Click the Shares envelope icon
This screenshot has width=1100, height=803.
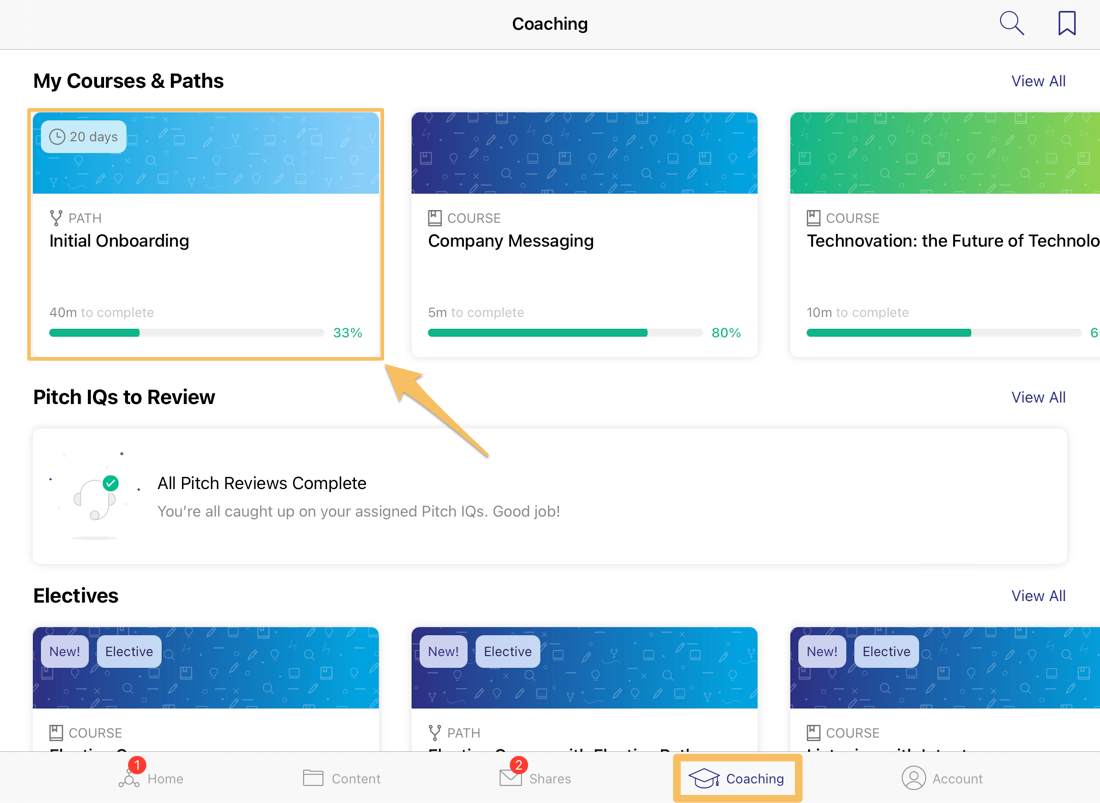[x=508, y=778]
